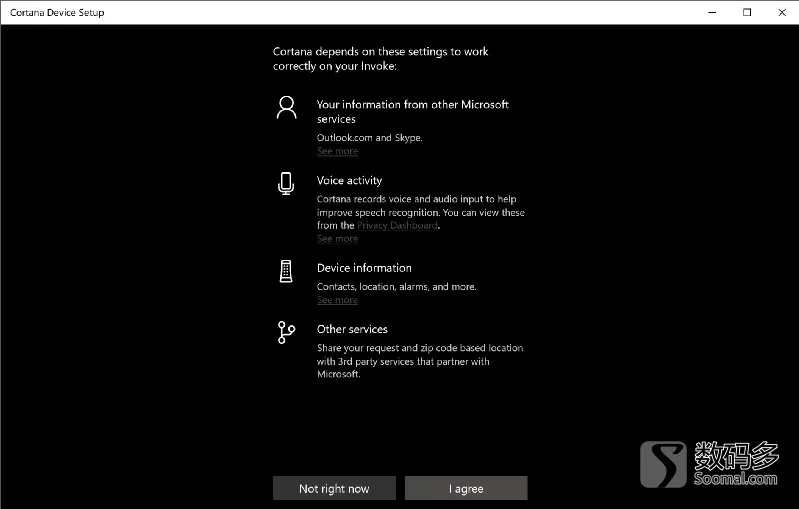Click the person icon beside Microsoft services
The image size is (799, 509).
[286, 108]
